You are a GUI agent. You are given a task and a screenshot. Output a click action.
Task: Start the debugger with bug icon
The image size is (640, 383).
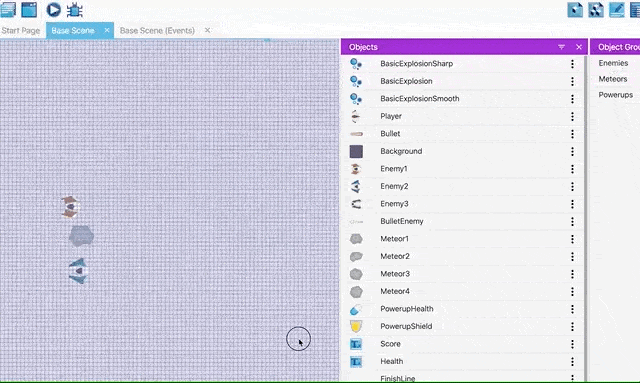(x=75, y=9)
